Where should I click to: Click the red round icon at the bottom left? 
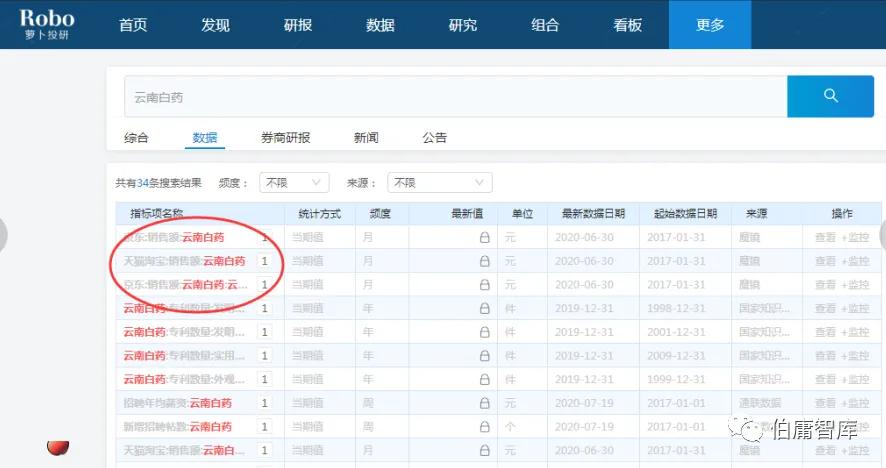tap(58, 448)
